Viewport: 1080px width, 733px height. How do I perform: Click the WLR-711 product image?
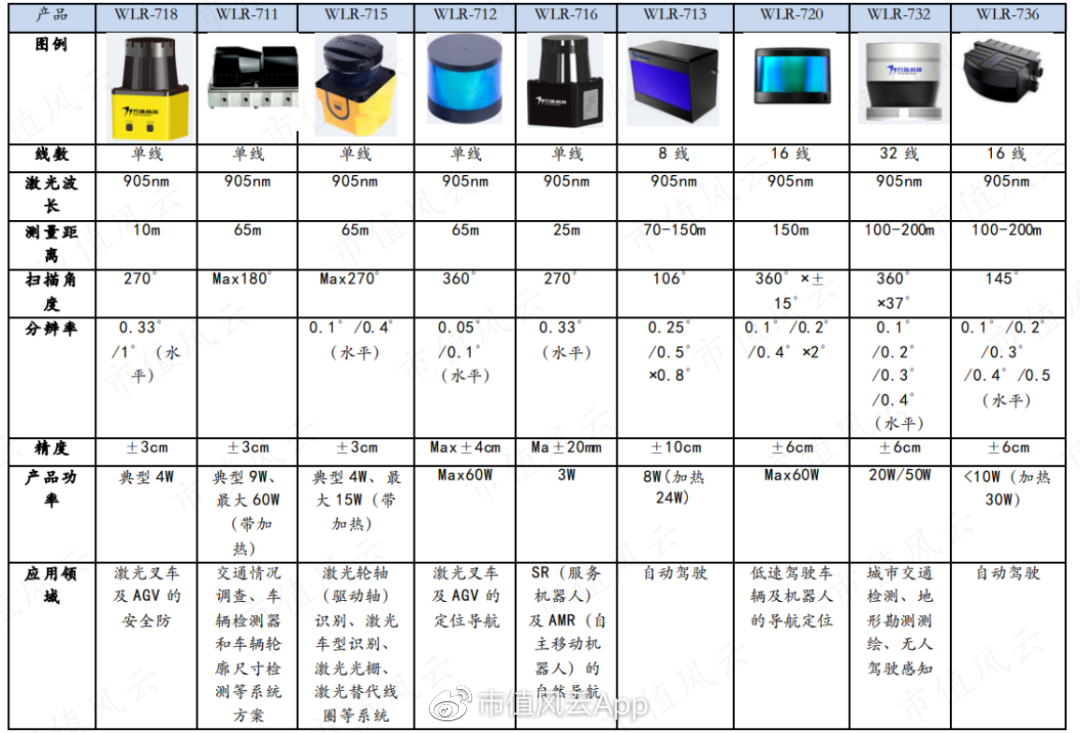click(253, 77)
